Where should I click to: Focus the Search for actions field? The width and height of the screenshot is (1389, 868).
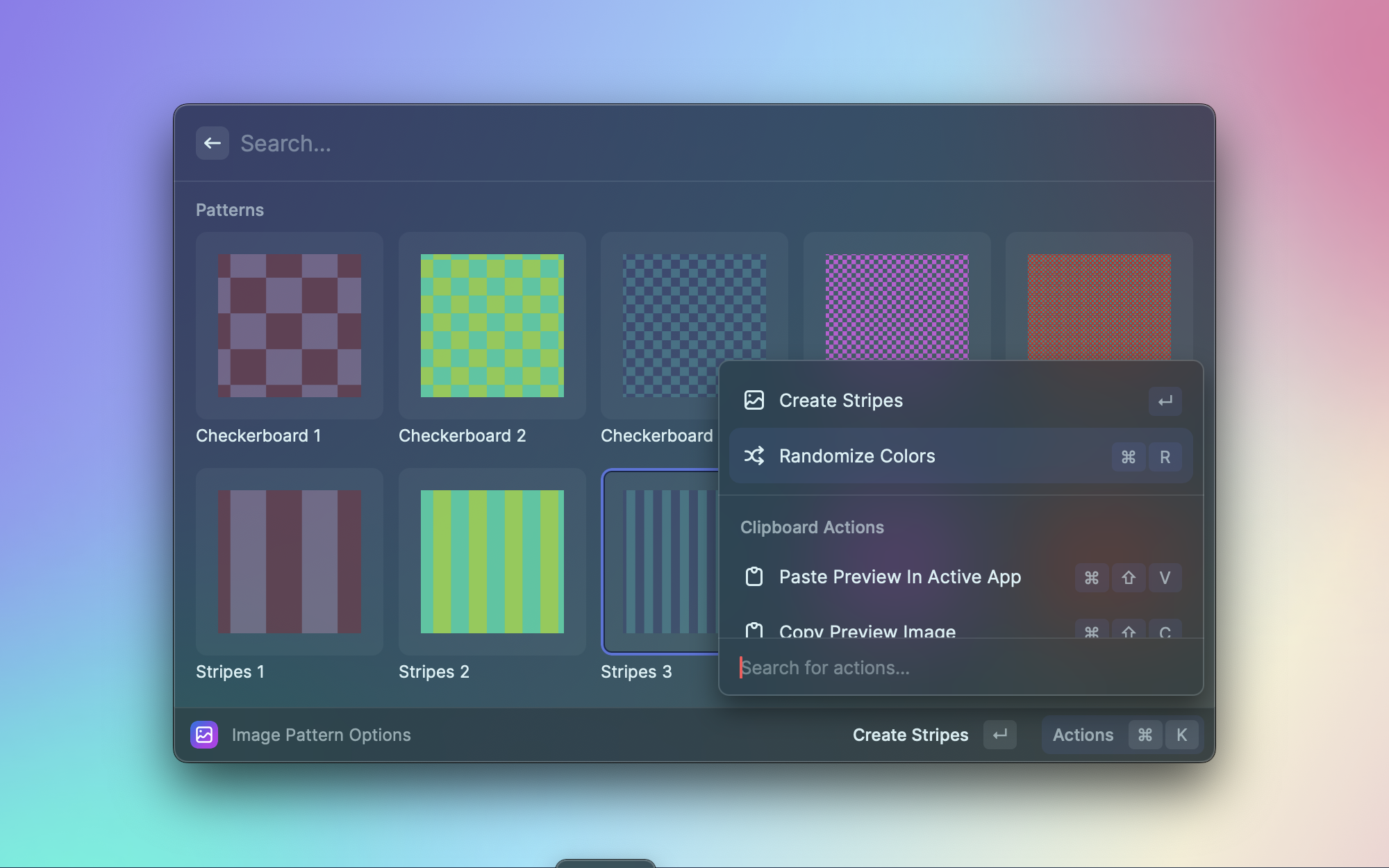click(961, 668)
